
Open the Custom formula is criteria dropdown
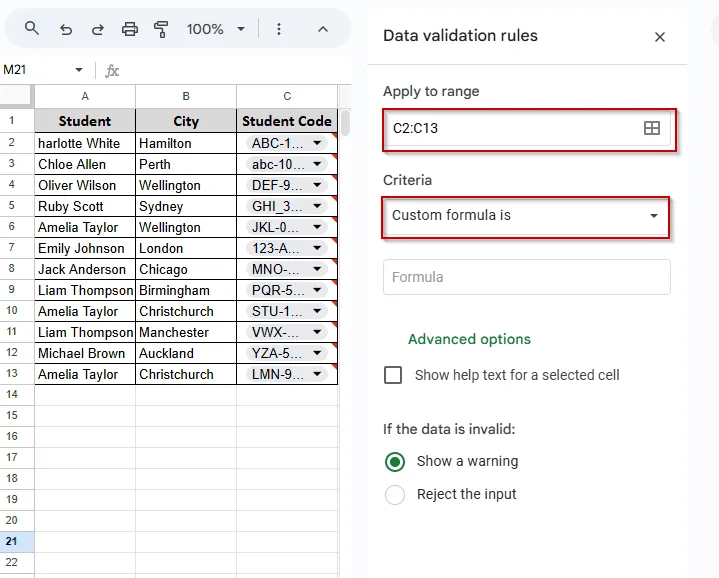tap(525, 217)
